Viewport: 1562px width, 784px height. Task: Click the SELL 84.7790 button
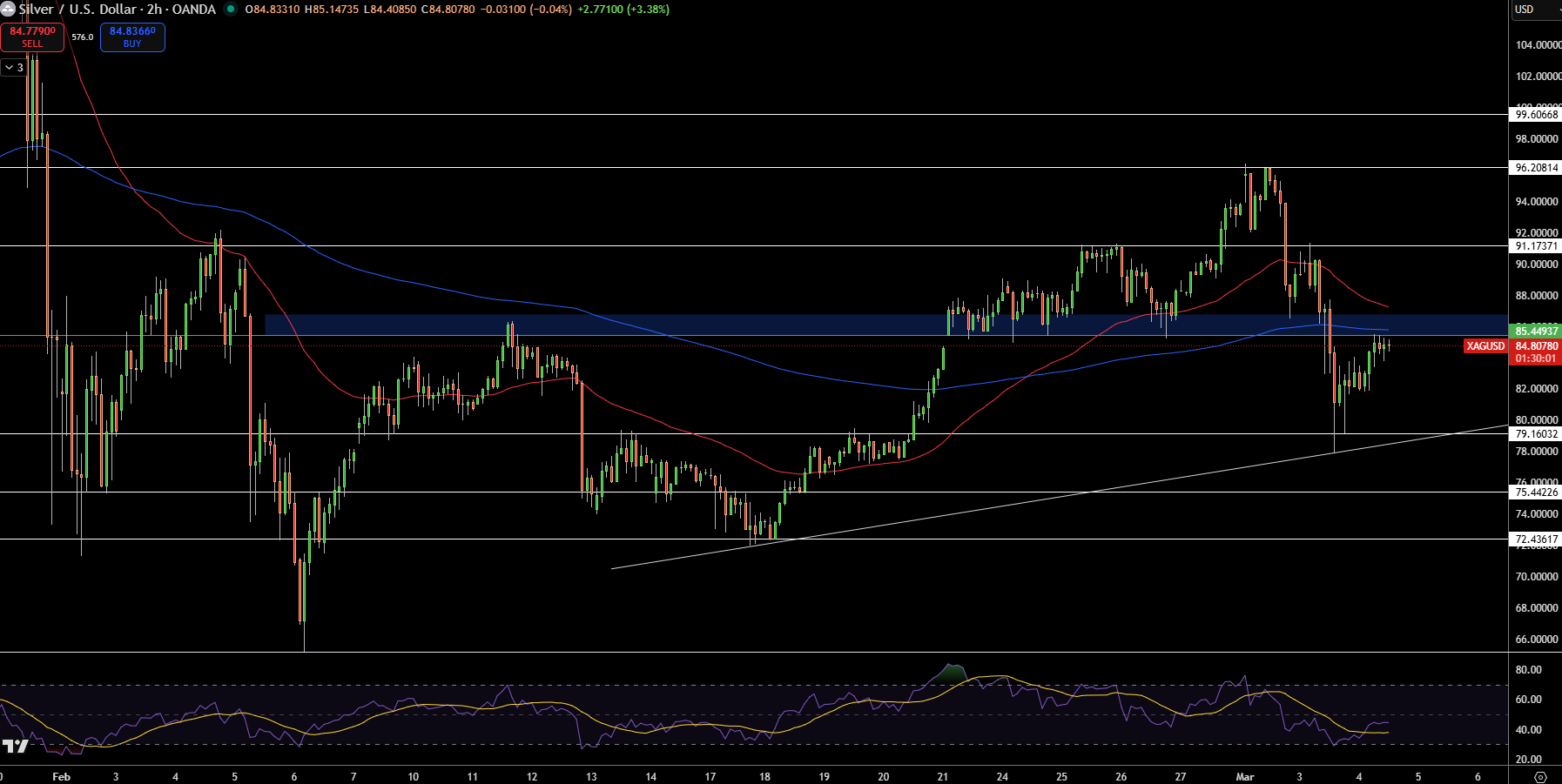coord(32,37)
